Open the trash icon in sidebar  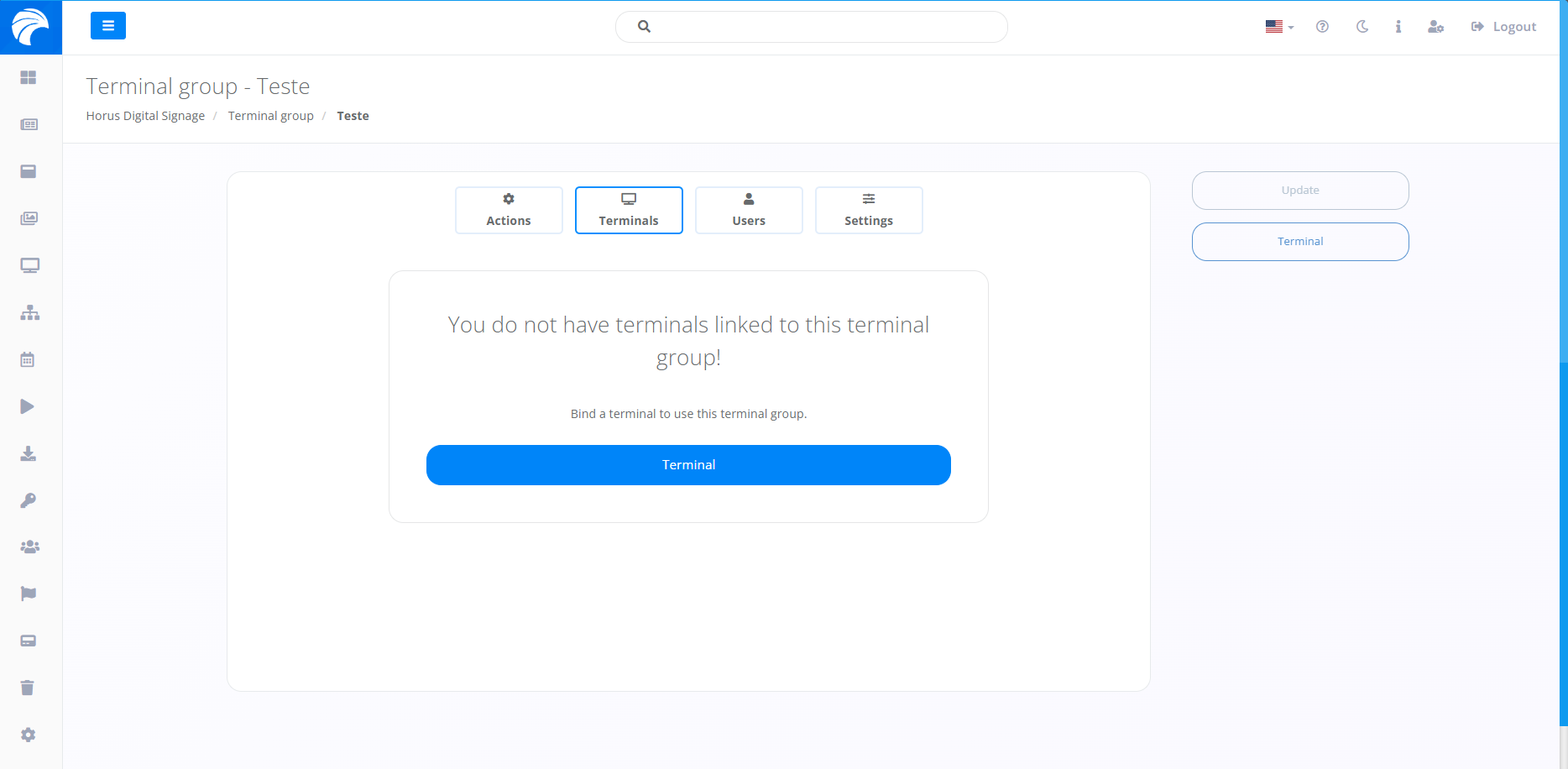coord(29,688)
